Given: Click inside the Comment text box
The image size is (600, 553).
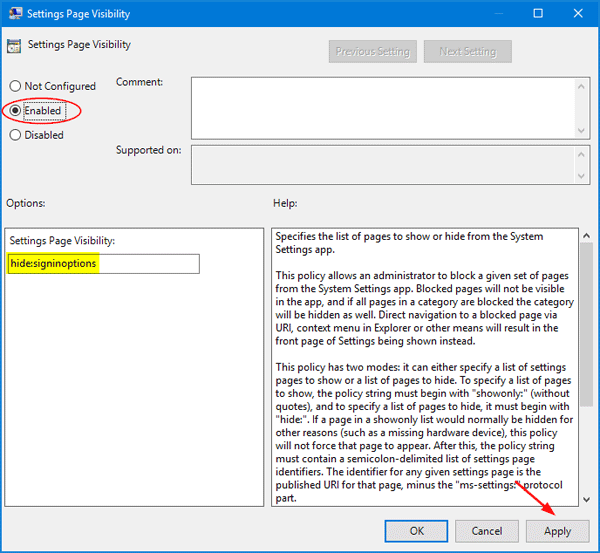Looking at the screenshot, I should [x=384, y=107].
